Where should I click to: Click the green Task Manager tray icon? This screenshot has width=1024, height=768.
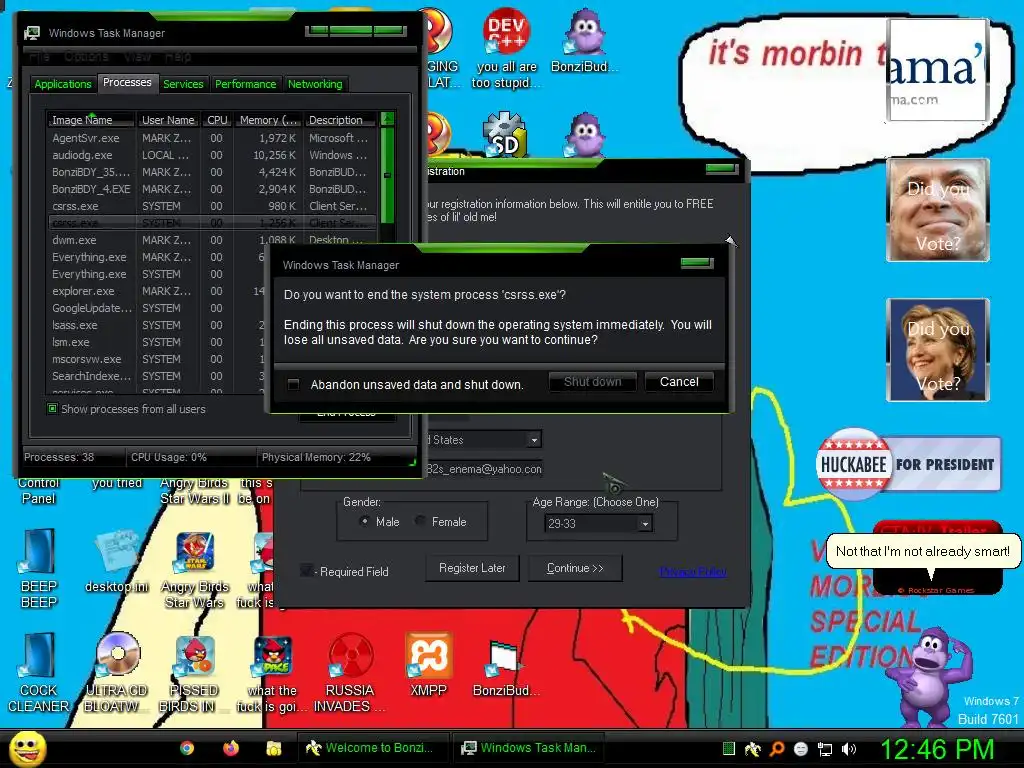pyautogui.click(x=729, y=749)
